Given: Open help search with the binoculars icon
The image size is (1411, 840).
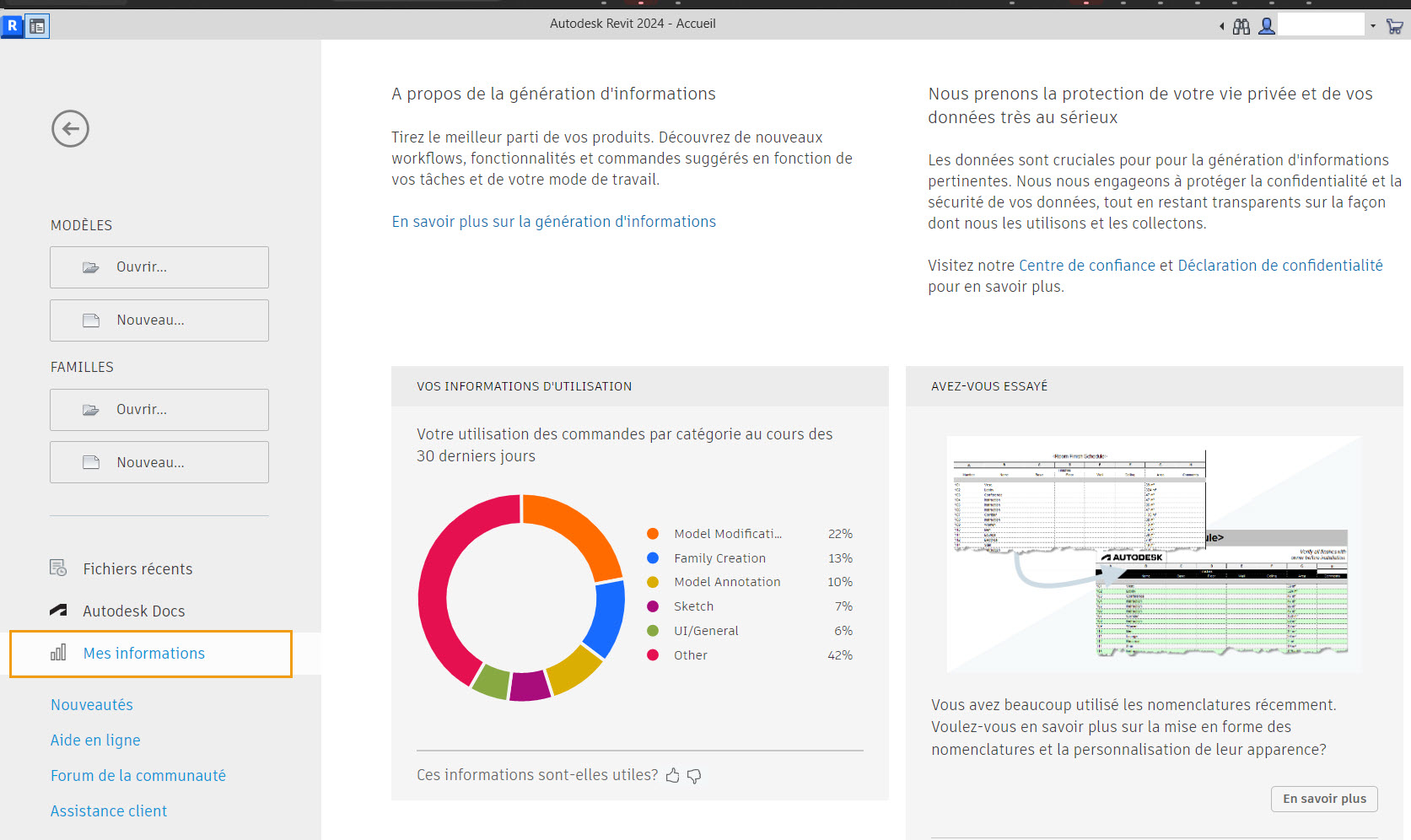Looking at the screenshot, I should pyautogui.click(x=1241, y=25).
